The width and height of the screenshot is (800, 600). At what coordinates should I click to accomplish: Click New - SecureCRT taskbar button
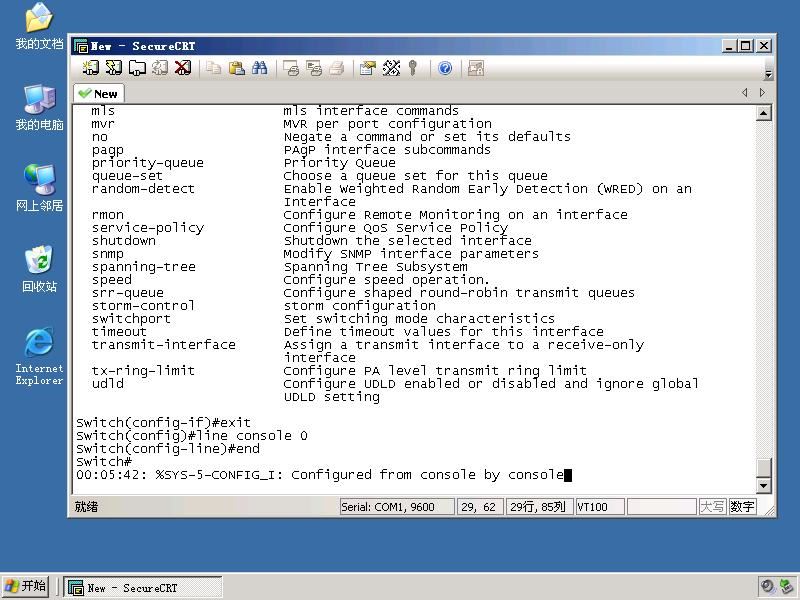click(143, 588)
